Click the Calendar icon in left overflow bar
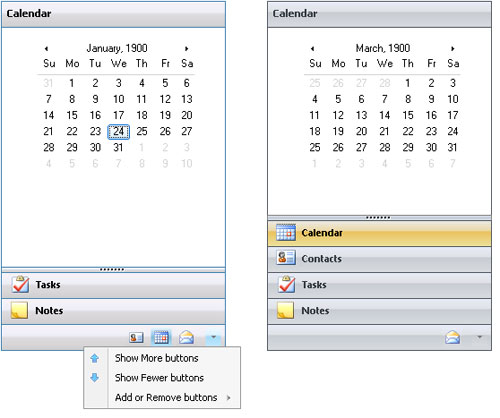500x418 pixels. click(x=161, y=337)
